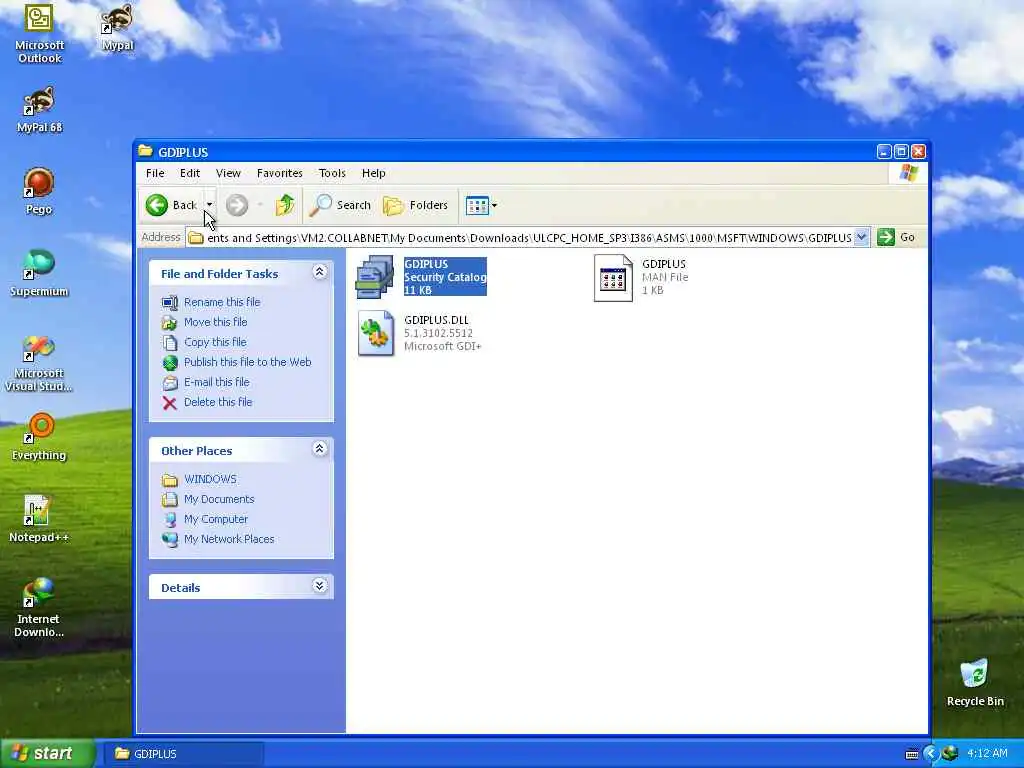
Task: Open My Computer from Other Places
Action: (216, 519)
